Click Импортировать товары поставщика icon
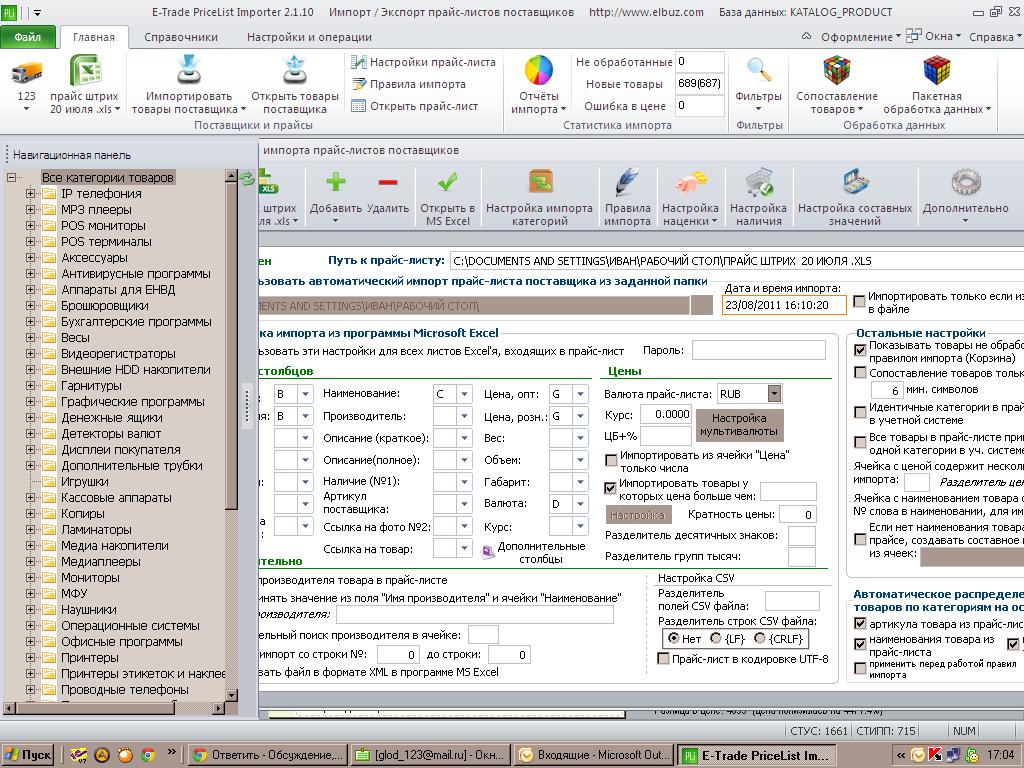1024x768 pixels. 189,71
